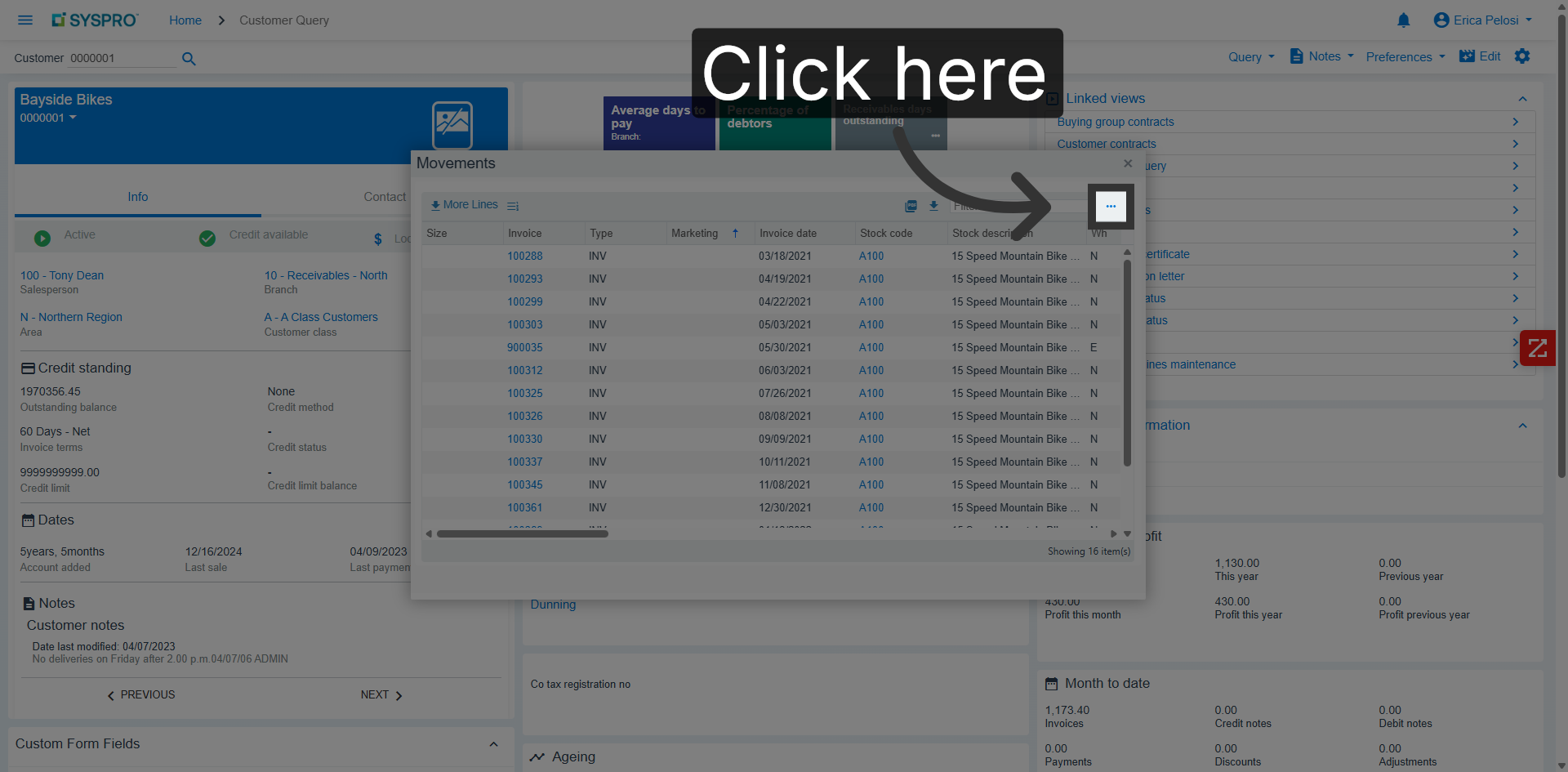The width and height of the screenshot is (1568, 772).
Task: Open the hamburger navigation menu
Action: point(25,20)
